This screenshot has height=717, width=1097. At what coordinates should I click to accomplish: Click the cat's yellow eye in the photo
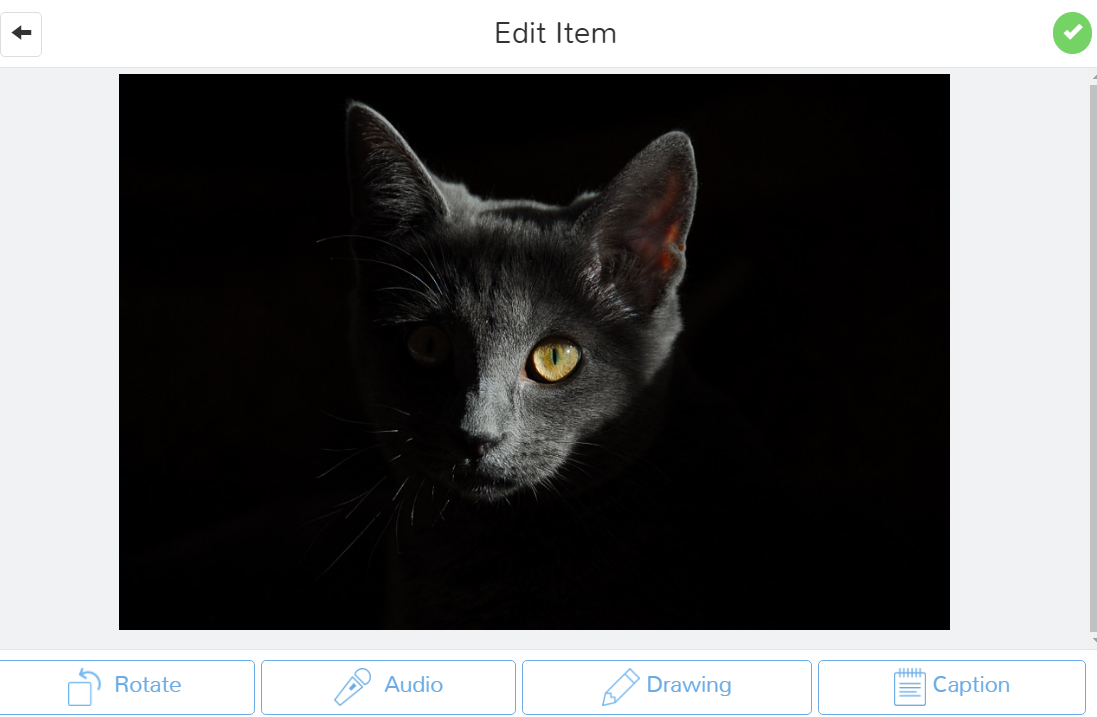(x=555, y=360)
